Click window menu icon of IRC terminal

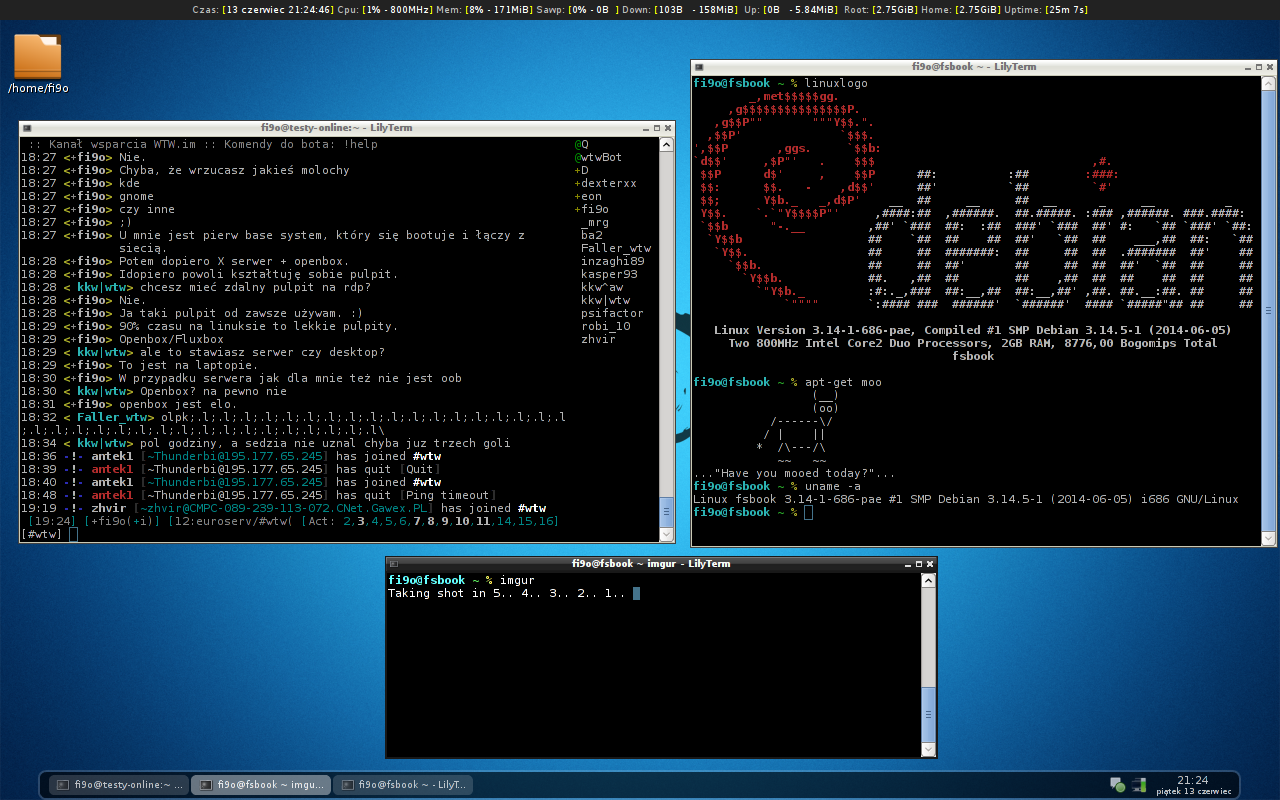click(x=26, y=128)
